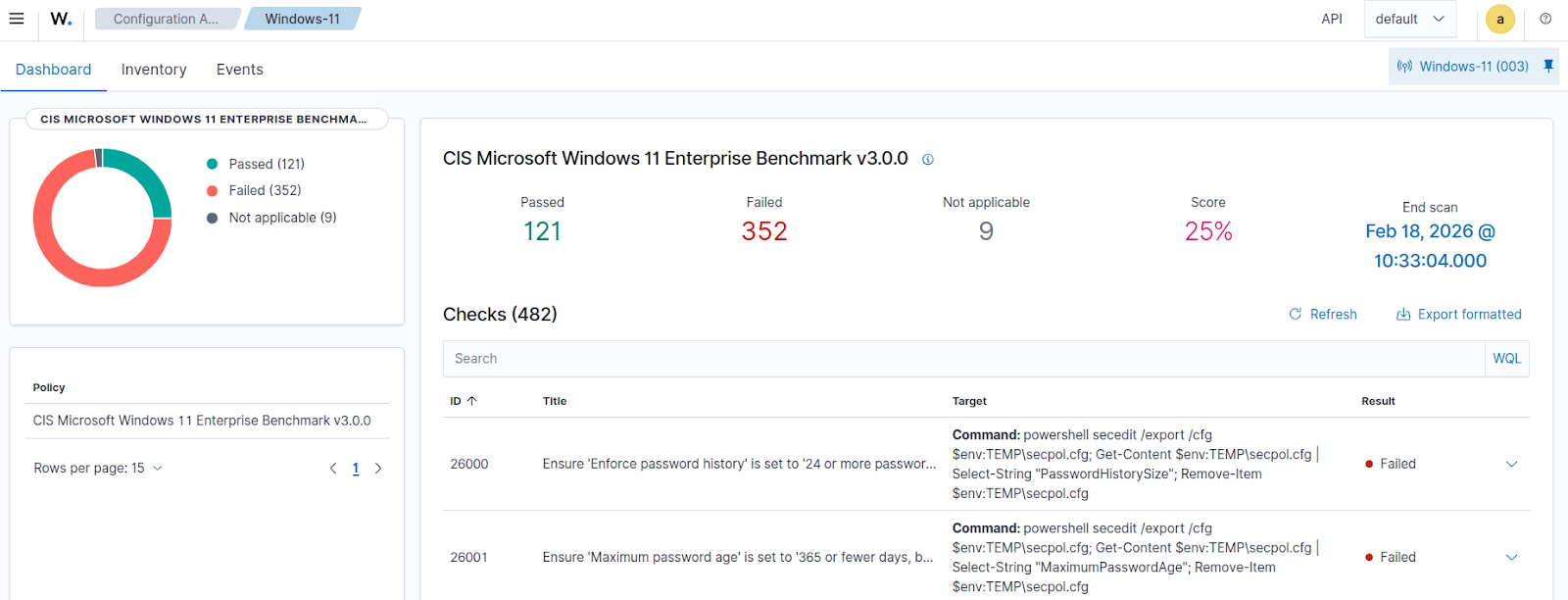Viewport: 1568px width, 600px height.
Task: Click the Failed count 352
Action: click(764, 231)
